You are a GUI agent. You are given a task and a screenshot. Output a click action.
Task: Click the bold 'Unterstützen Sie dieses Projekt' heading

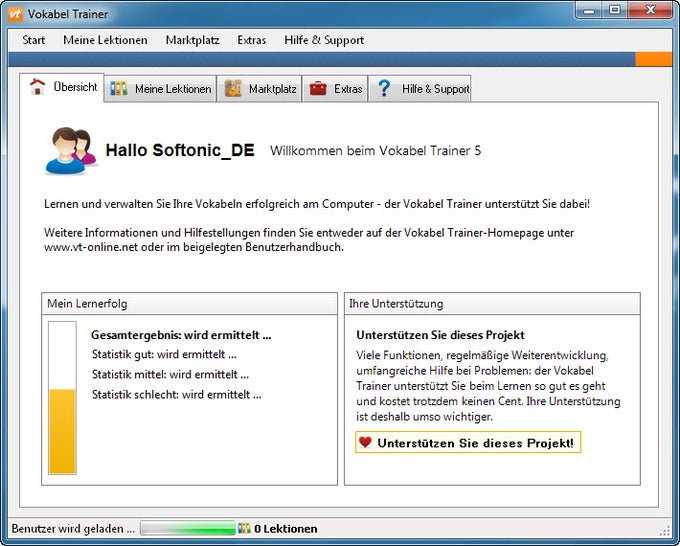[440, 335]
